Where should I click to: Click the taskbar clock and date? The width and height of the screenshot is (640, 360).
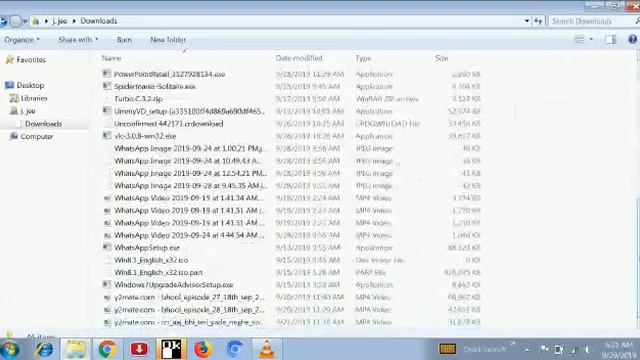point(620,350)
